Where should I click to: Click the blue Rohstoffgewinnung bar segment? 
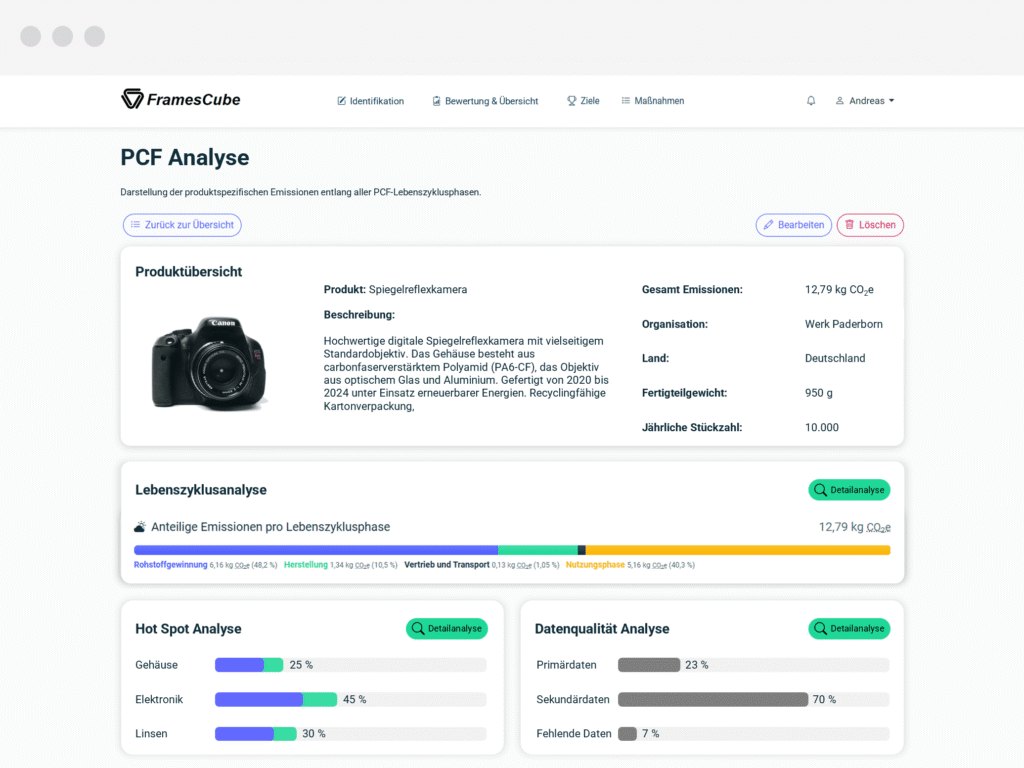316,550
